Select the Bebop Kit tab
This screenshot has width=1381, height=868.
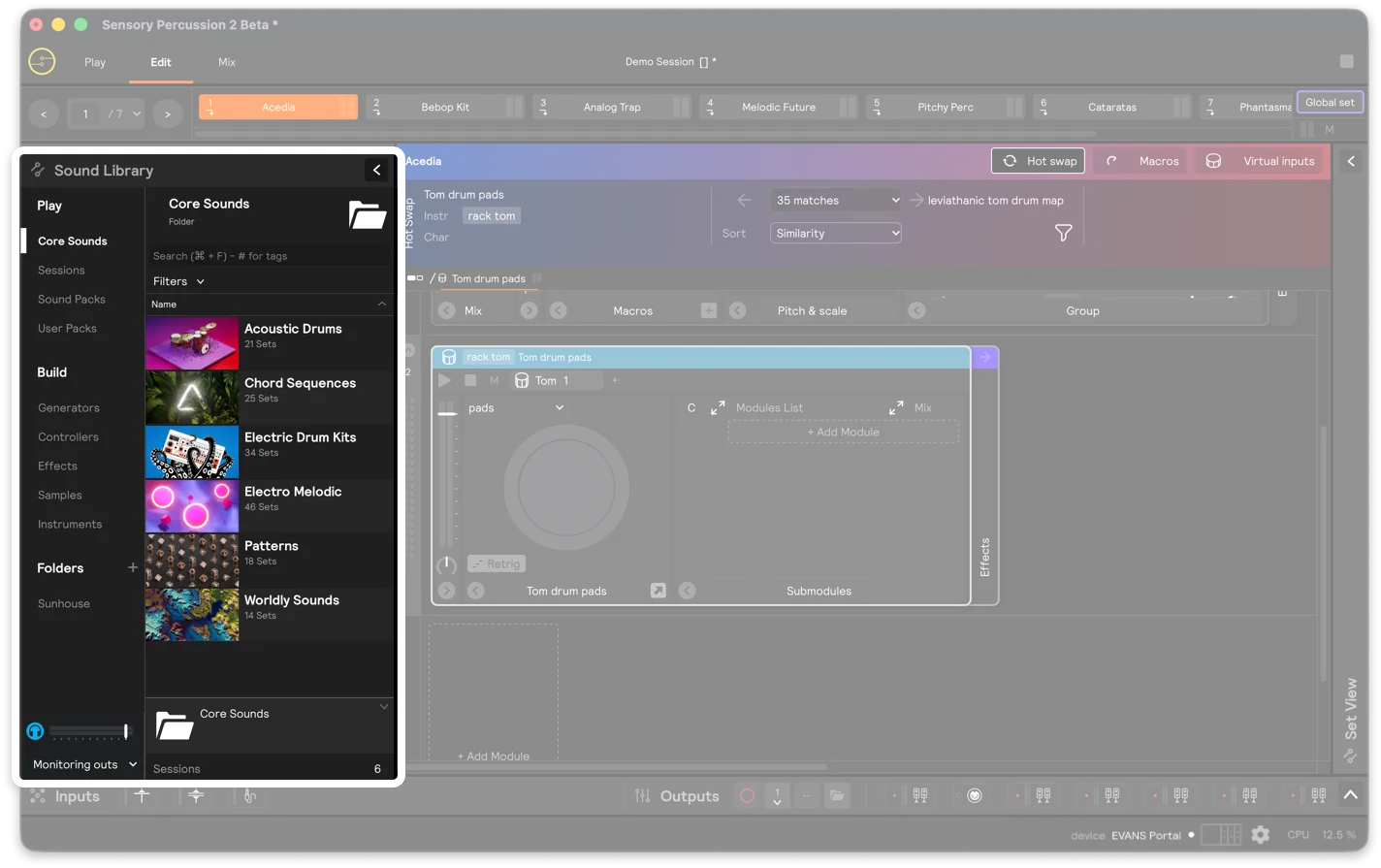click(x=444, y=107)
